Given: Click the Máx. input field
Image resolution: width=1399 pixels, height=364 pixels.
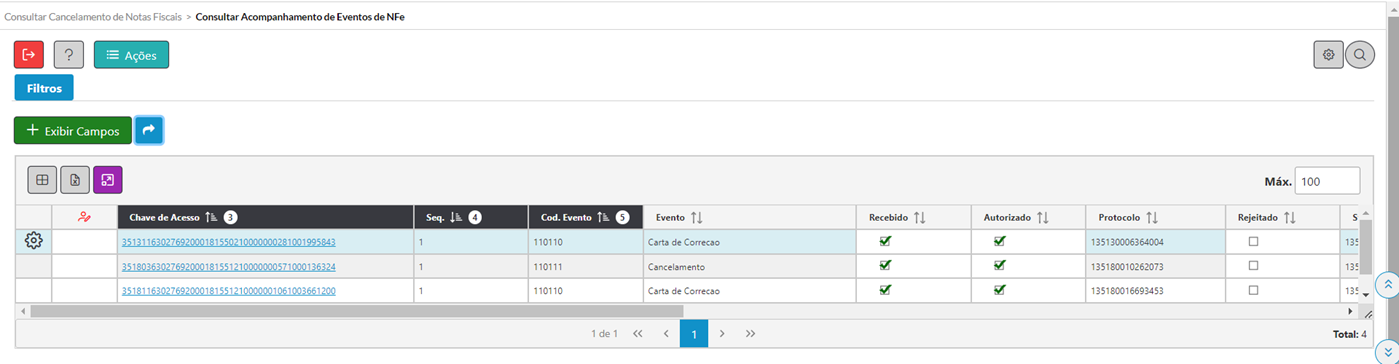Looking at the screenshot, I should (1327, 181).
